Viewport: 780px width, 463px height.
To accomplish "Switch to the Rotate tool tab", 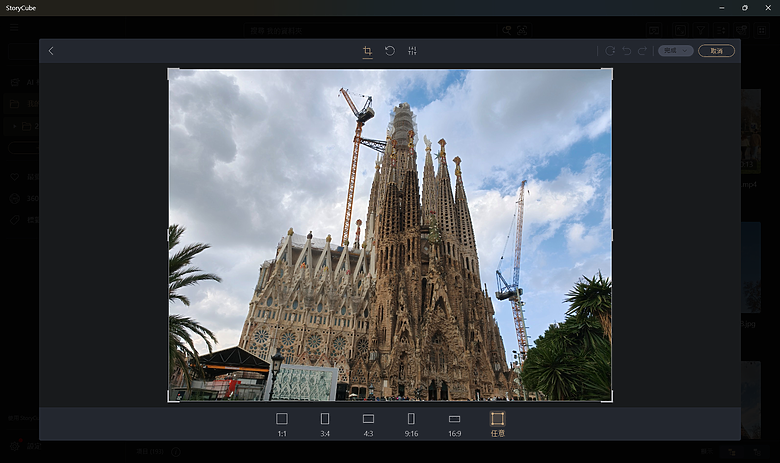I will [390, 51].
